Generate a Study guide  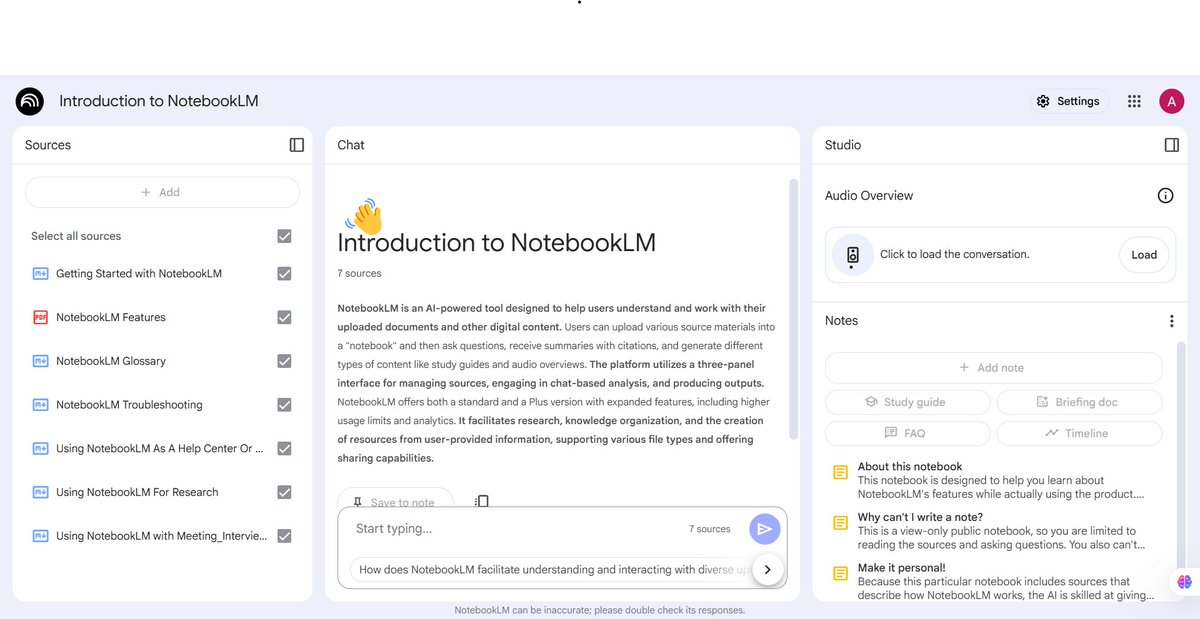point(907,402)
